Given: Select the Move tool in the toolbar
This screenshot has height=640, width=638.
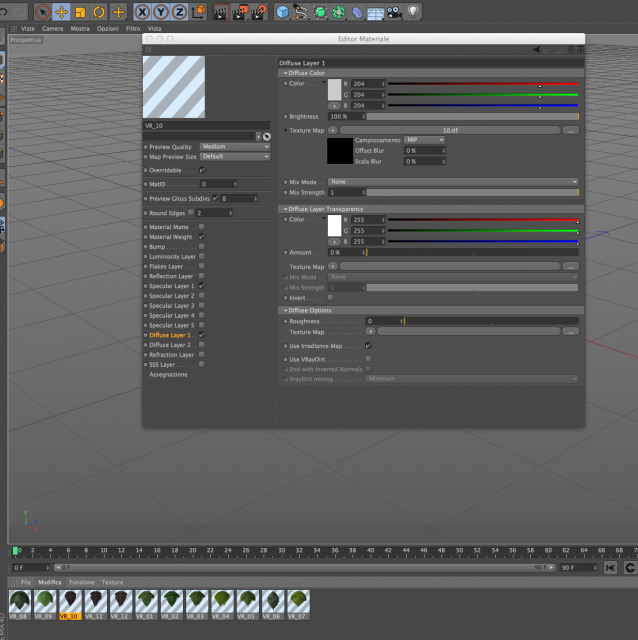Looking at the screenshot, I should (61, 12).
